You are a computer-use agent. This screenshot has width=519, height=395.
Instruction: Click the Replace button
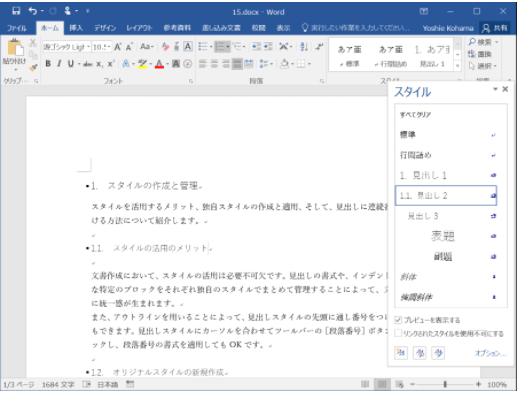pyautogui.click(x=480, y=54)
